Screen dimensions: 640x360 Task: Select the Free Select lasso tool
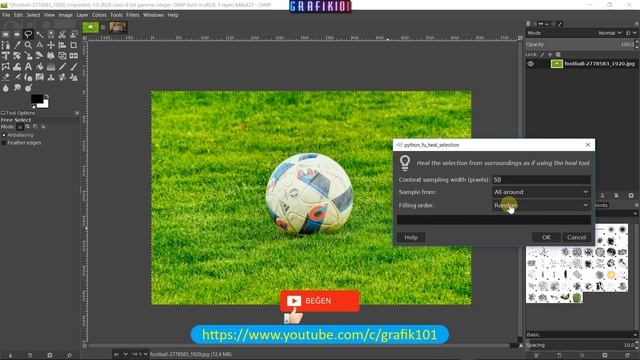coord(28,34)
